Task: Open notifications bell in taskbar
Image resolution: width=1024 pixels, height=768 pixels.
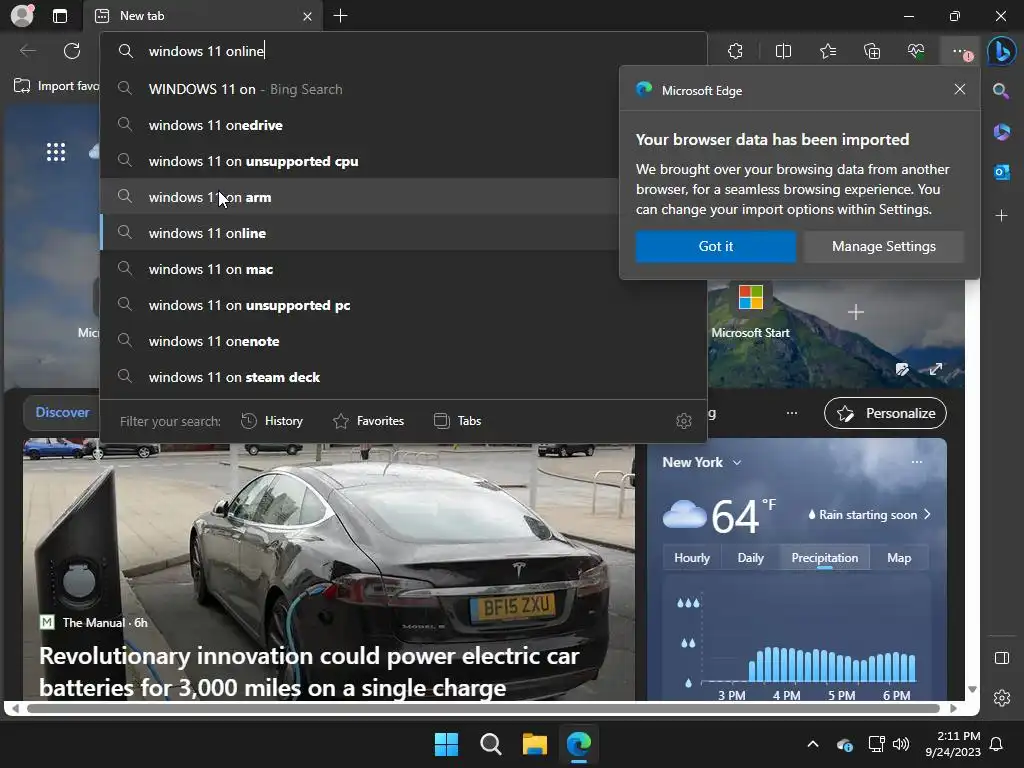Action: click(x=996, y=744)
